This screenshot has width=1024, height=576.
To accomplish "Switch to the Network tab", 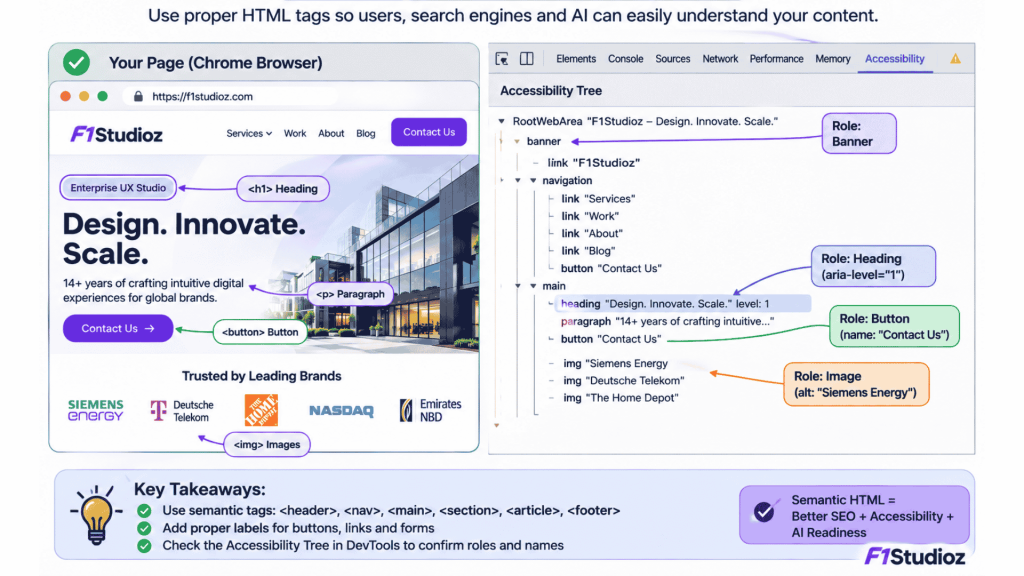I will point(720,59).
